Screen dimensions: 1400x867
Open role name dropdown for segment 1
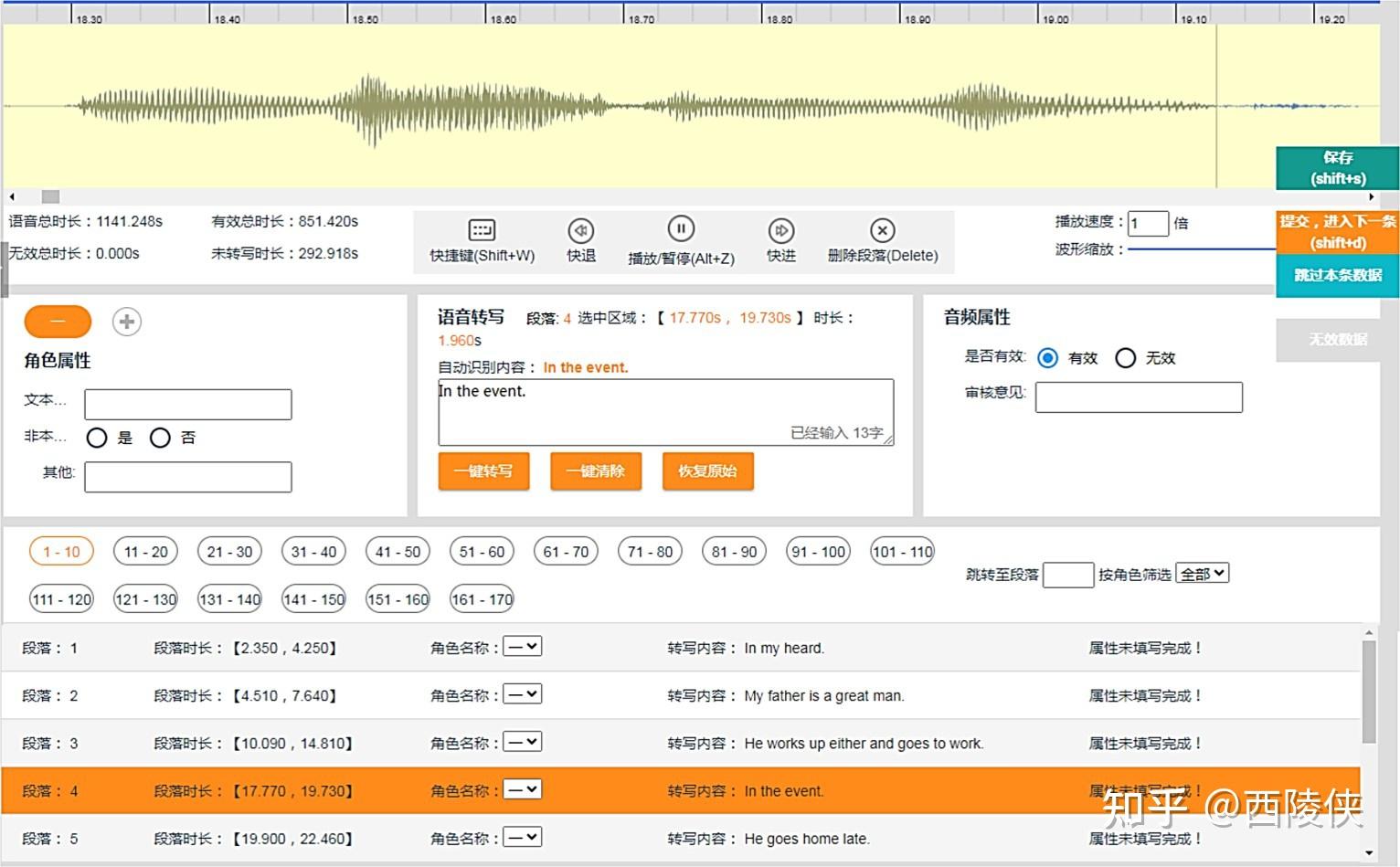click(523, 647)
